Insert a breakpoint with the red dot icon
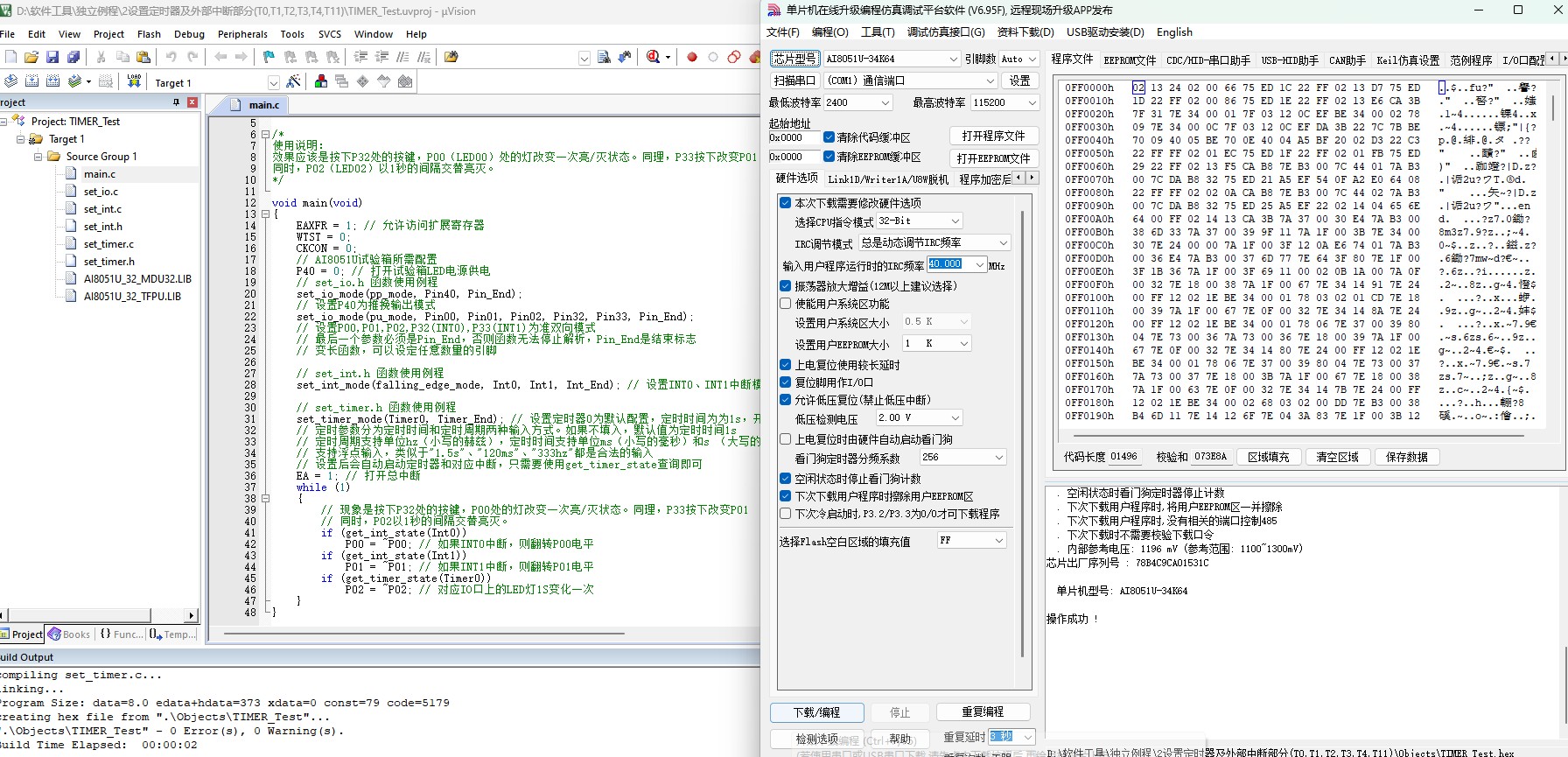This screenshot has width=1568, height=757. pyautogui.click(x=692, y=57)
